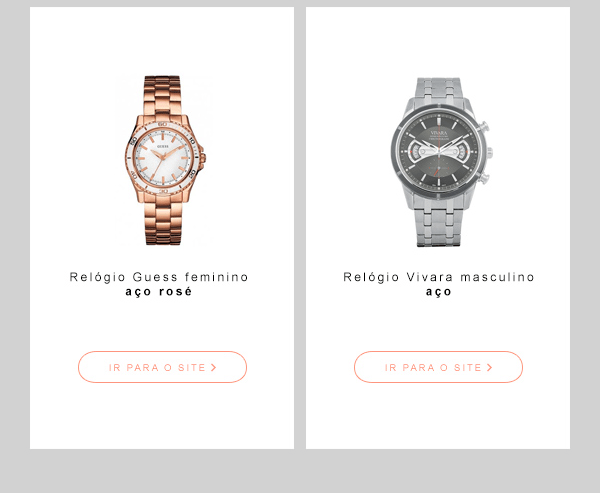Click the upper rose gold bracelet of the Guess watch
The width and height of the screenshot is (601, 493).
[163, 94]
